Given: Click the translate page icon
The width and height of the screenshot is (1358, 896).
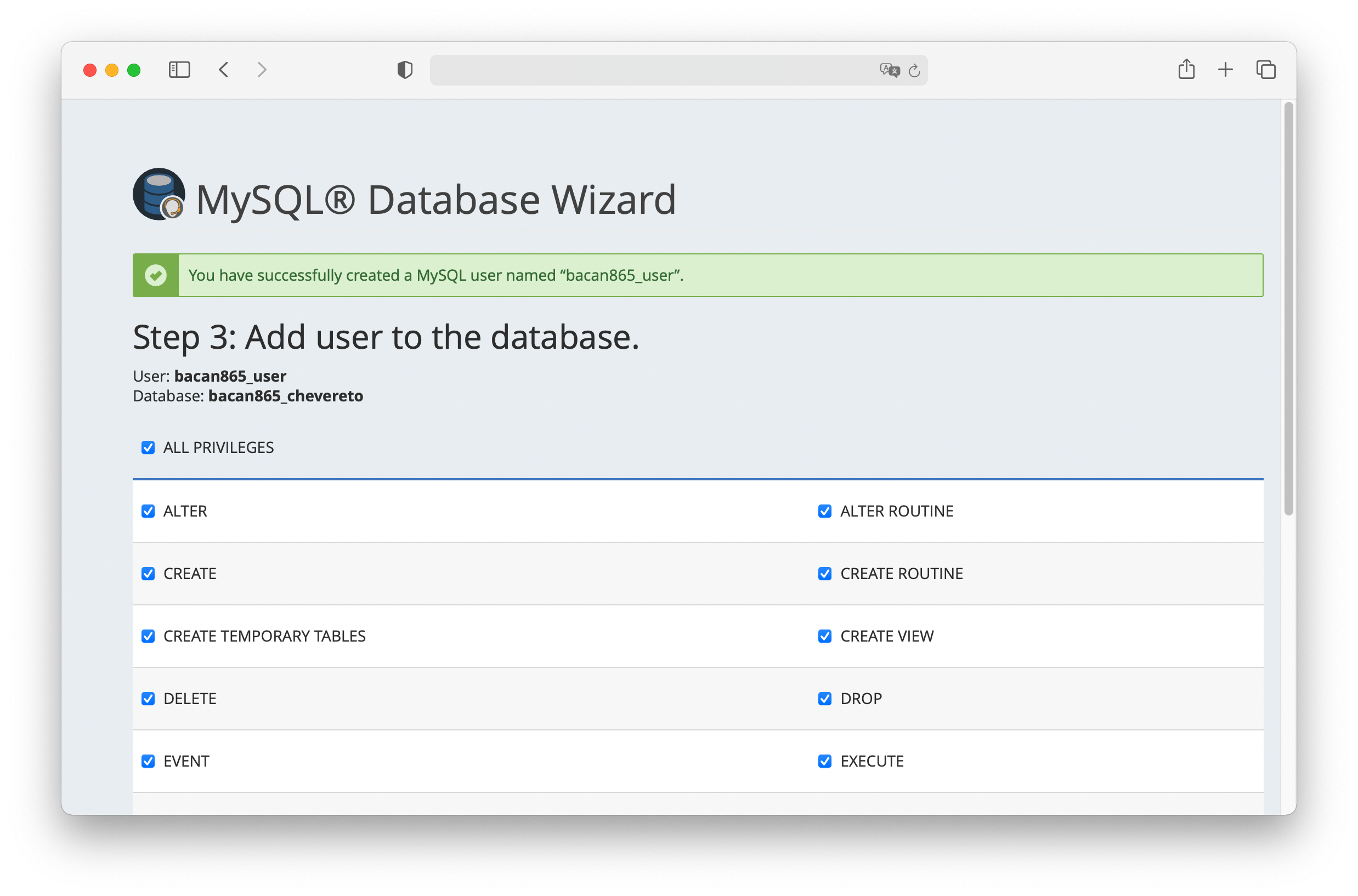Looking at the screenshot, I should 889,70.
